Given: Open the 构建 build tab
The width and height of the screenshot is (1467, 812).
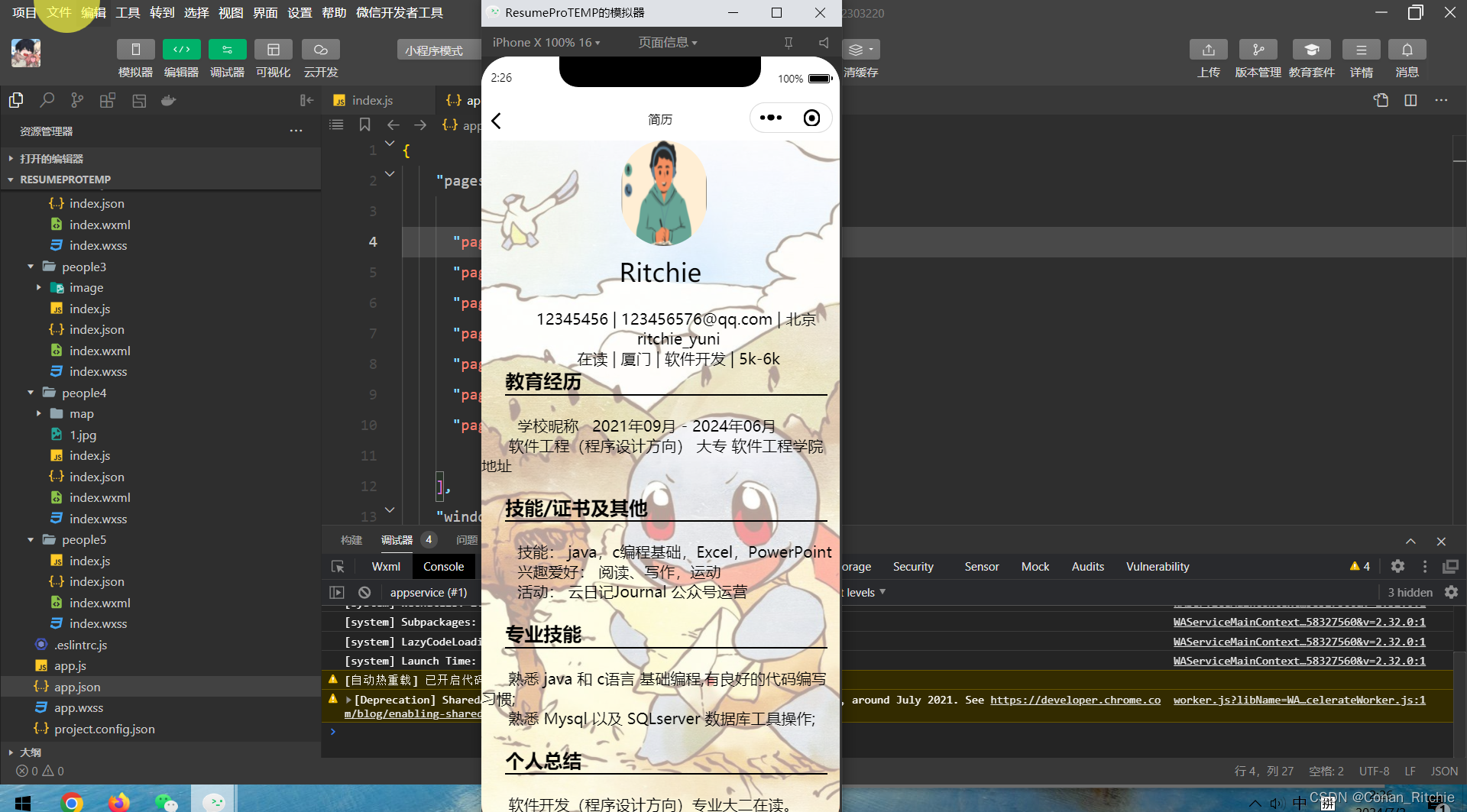Looking at the screenshot, I should click(351, 540).
